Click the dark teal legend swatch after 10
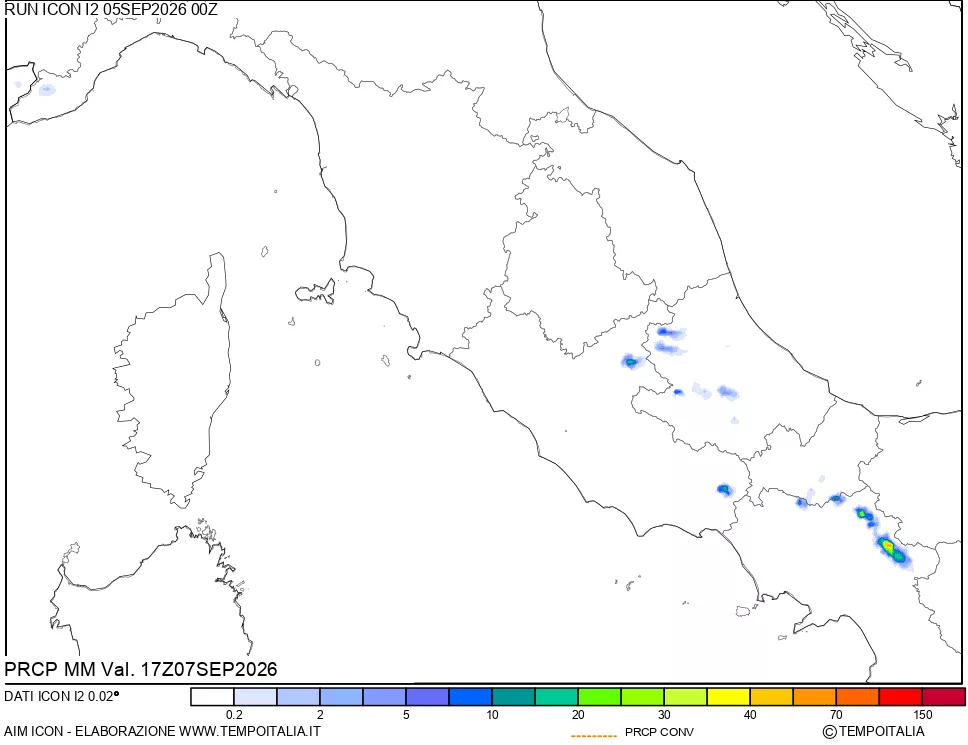 pos(514,697)
